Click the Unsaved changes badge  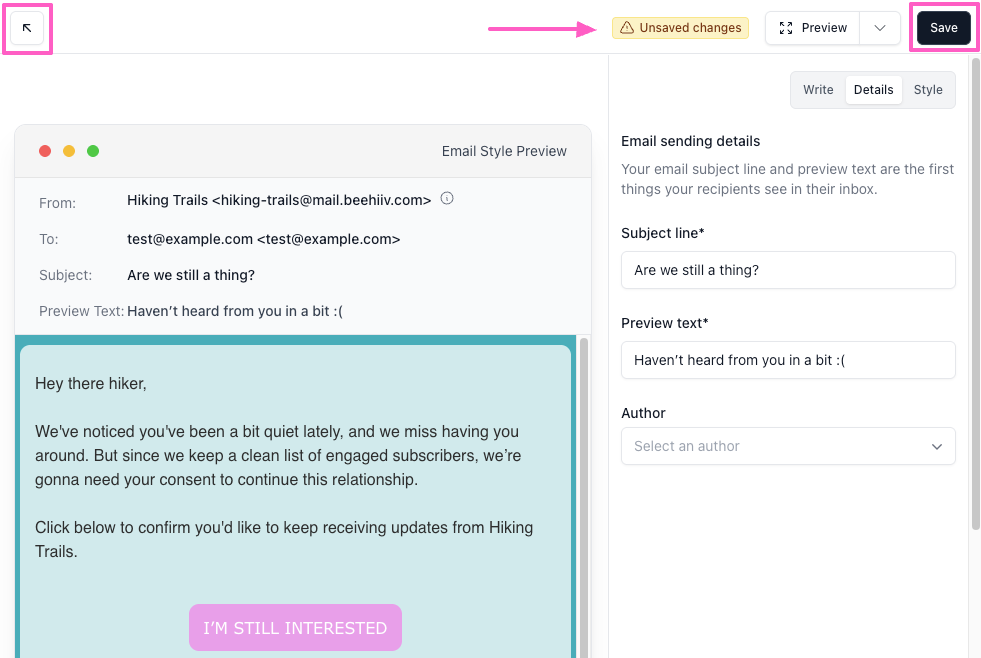click(x=680, y=28)
